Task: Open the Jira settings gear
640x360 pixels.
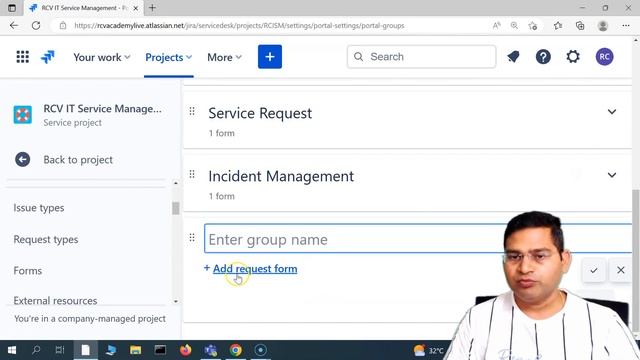Action: tap(573, 57)
